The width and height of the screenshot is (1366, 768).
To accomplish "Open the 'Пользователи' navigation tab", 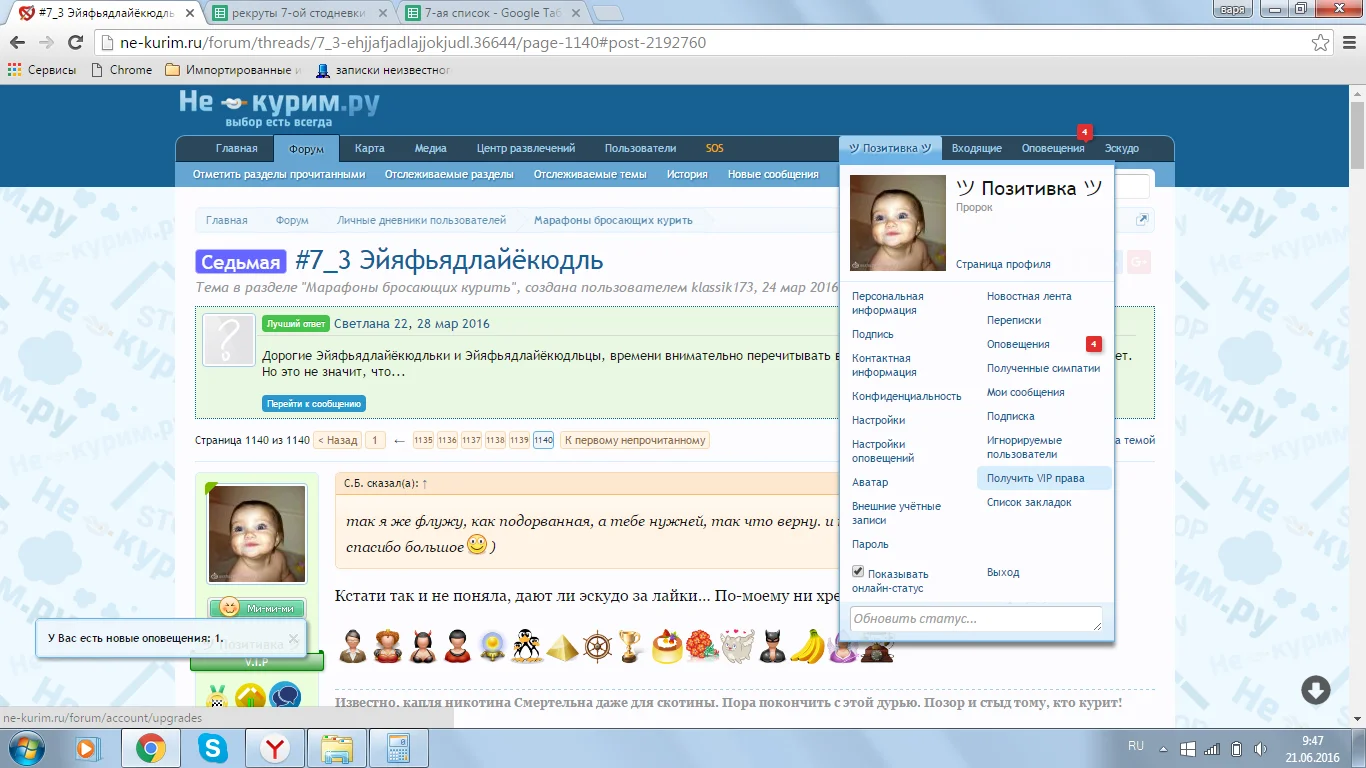I will 641,148.
